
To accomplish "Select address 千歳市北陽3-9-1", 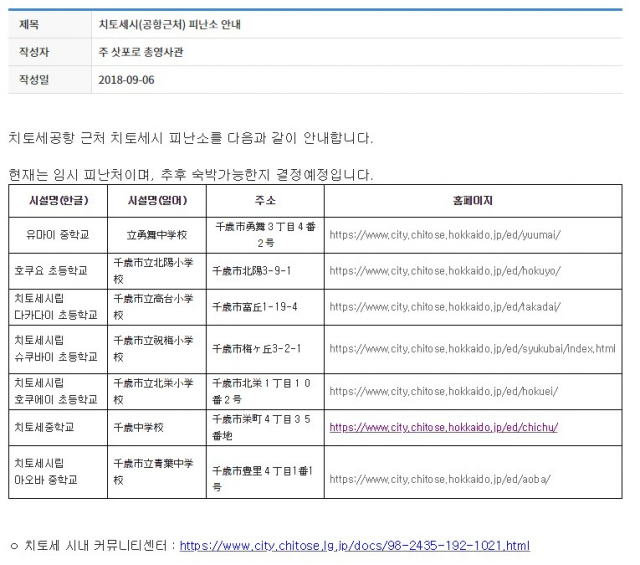I will [252, 271].
